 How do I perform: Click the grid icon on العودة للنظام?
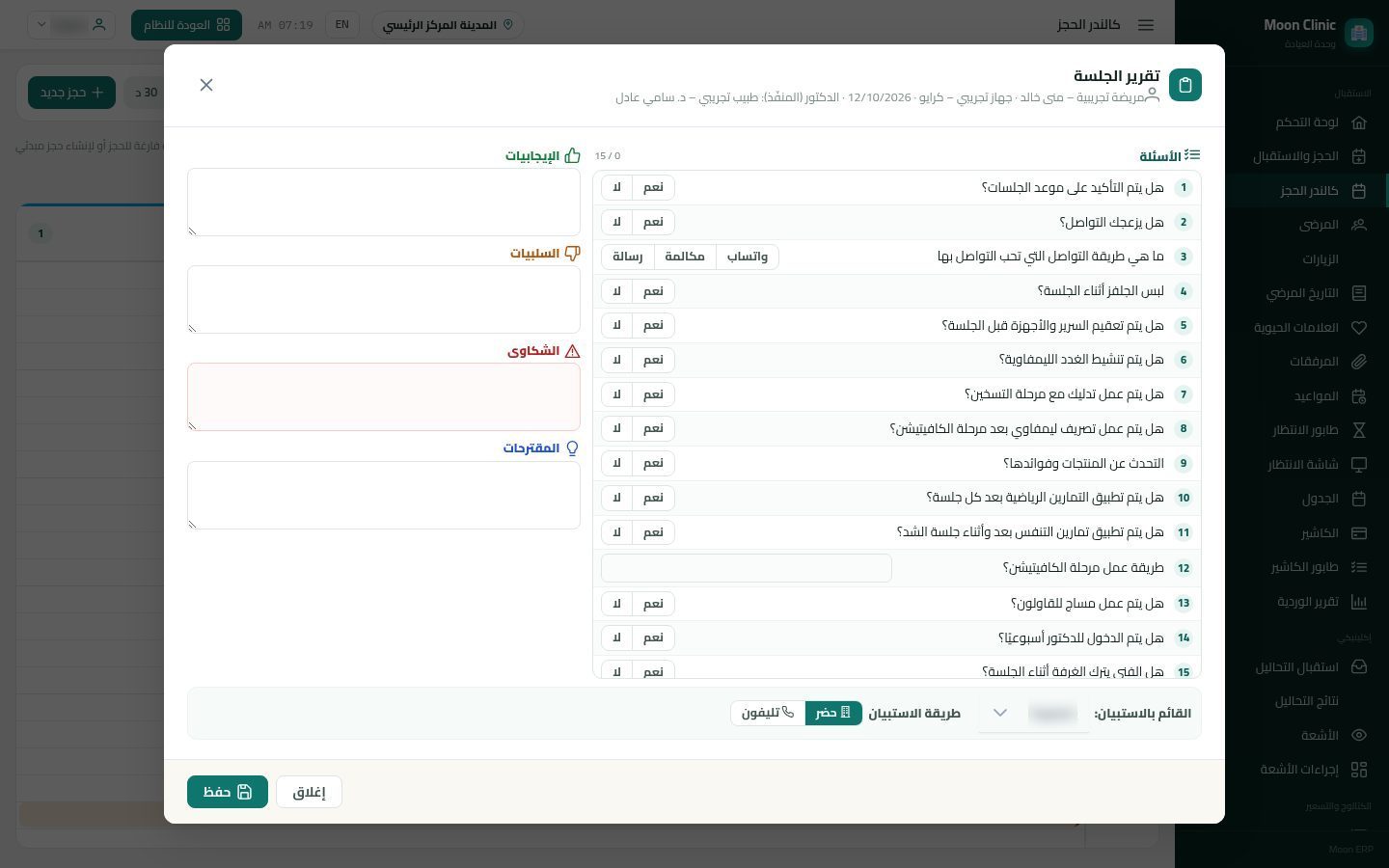[224, 25]
